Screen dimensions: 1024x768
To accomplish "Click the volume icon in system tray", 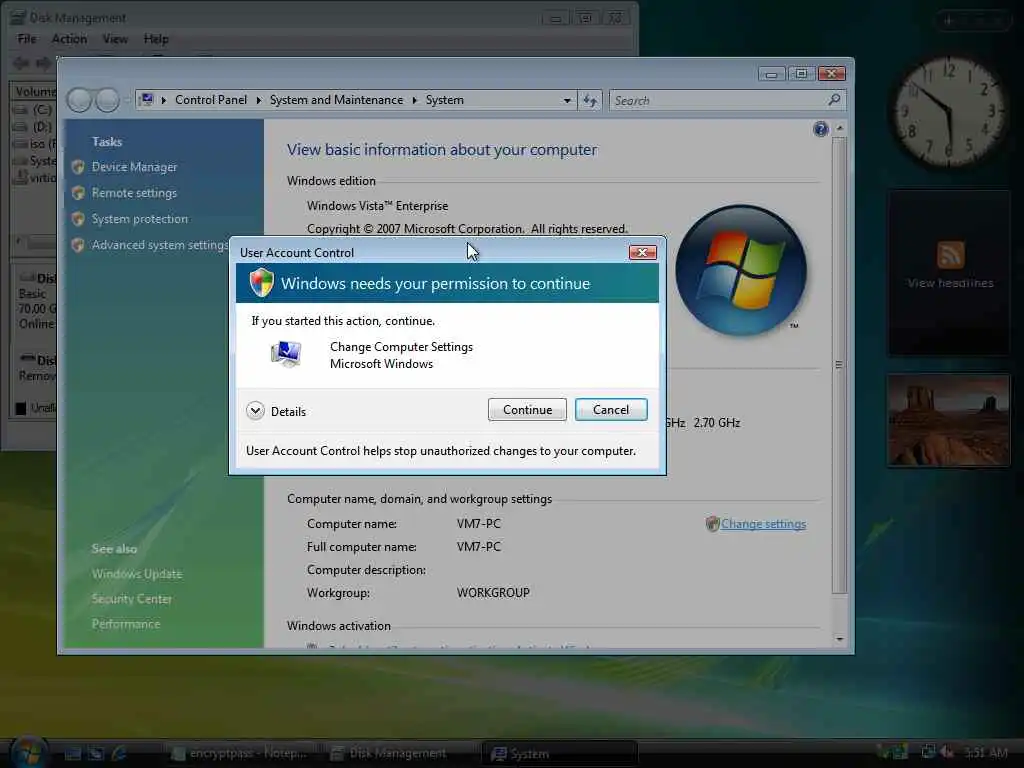I will click(x=946, y=752).
